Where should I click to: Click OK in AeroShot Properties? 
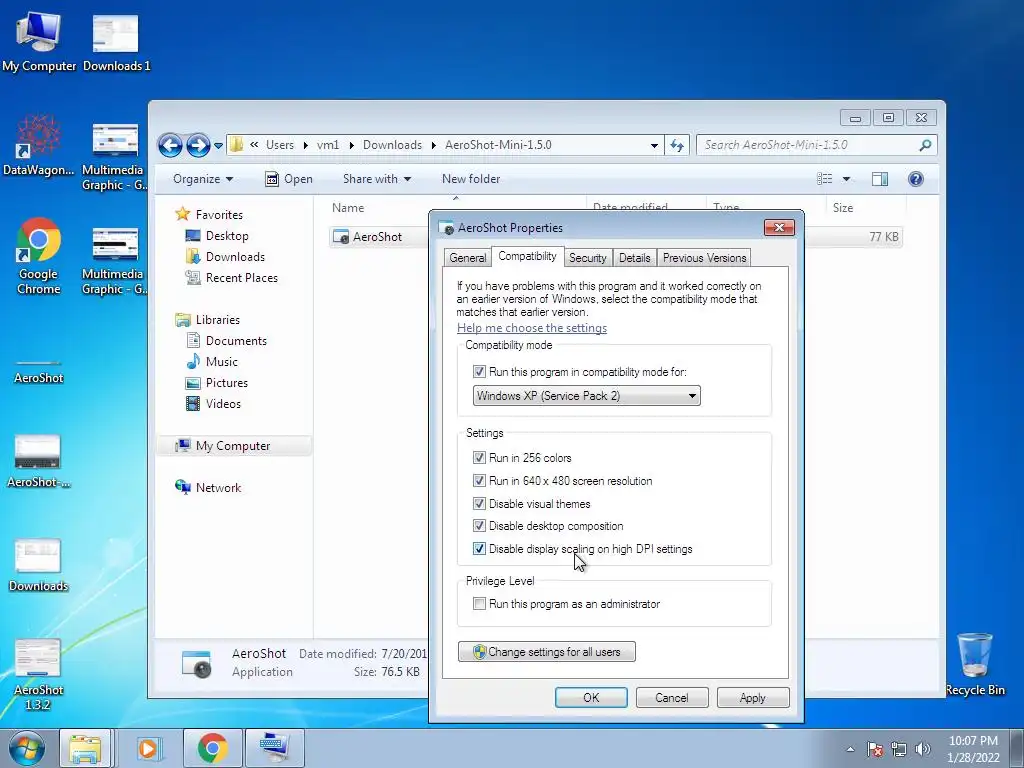coord(591,697)
